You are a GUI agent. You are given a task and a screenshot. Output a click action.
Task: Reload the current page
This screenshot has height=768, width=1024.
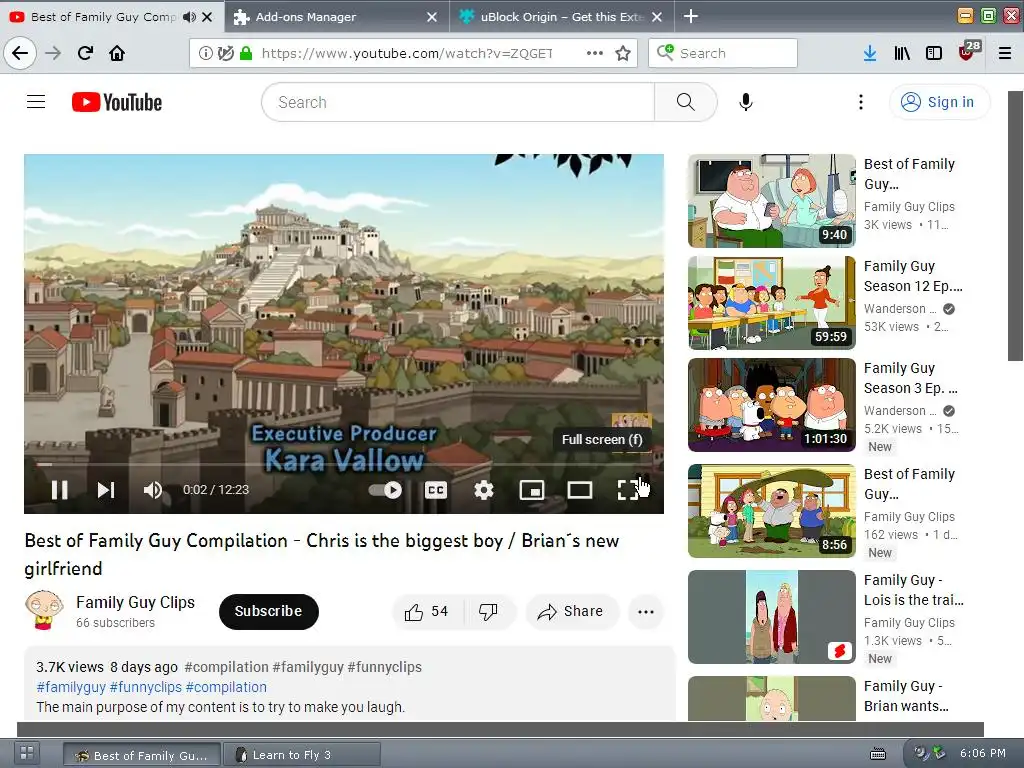86,53
